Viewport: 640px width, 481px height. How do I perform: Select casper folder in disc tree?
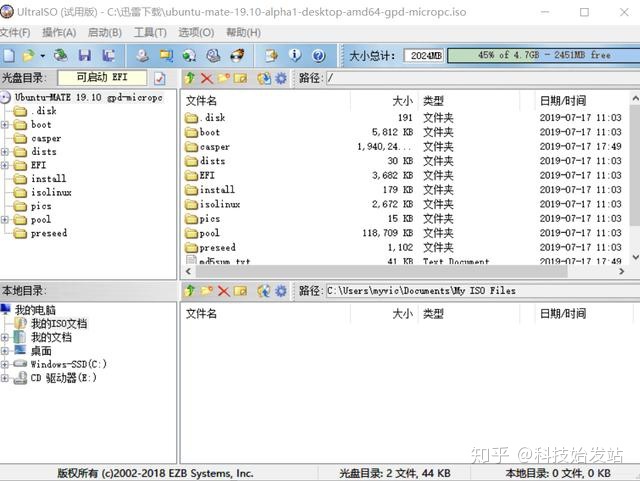click(46, 138)
